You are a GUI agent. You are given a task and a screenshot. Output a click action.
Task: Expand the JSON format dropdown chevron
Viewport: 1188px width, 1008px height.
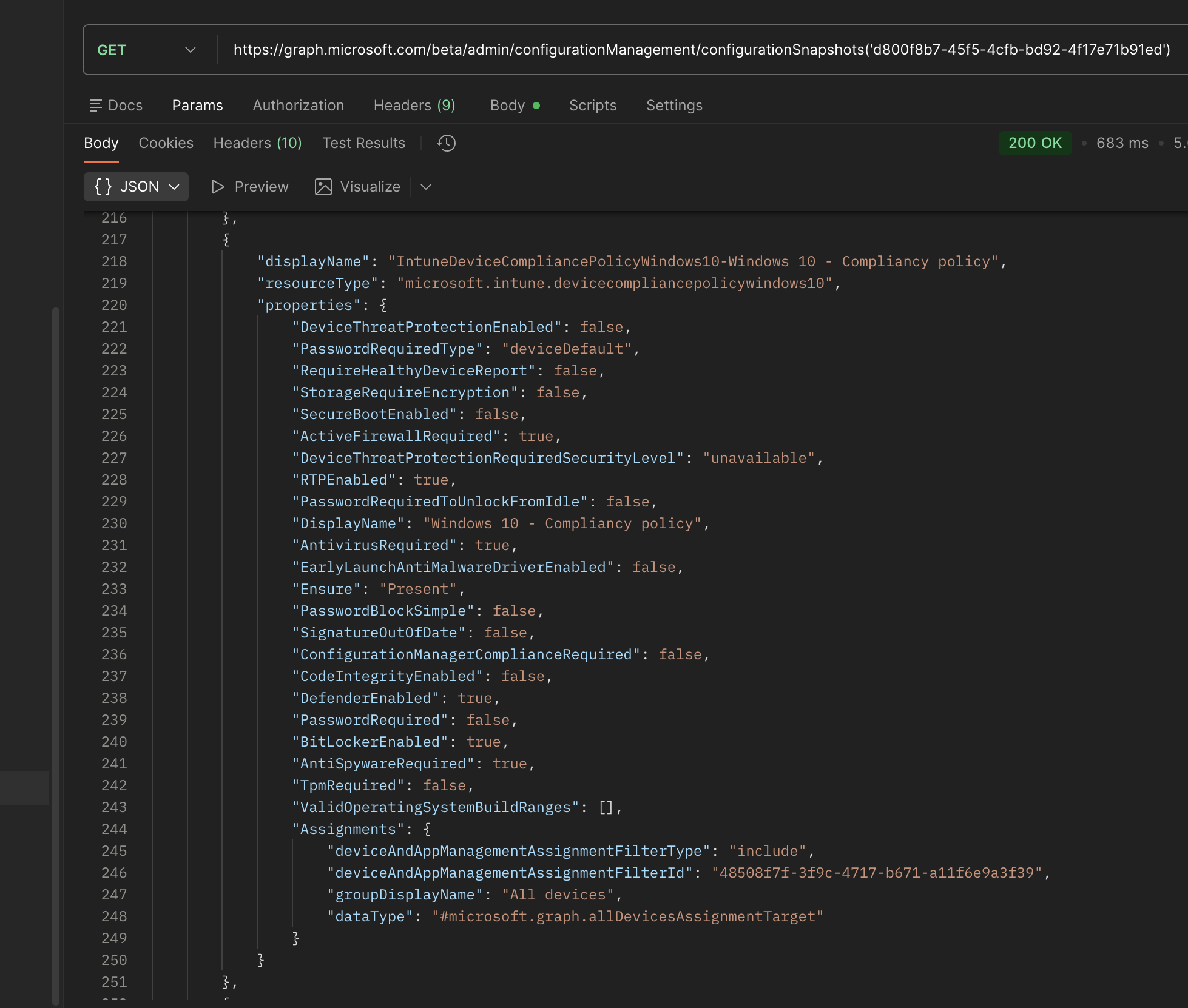(x=175, y=187)
